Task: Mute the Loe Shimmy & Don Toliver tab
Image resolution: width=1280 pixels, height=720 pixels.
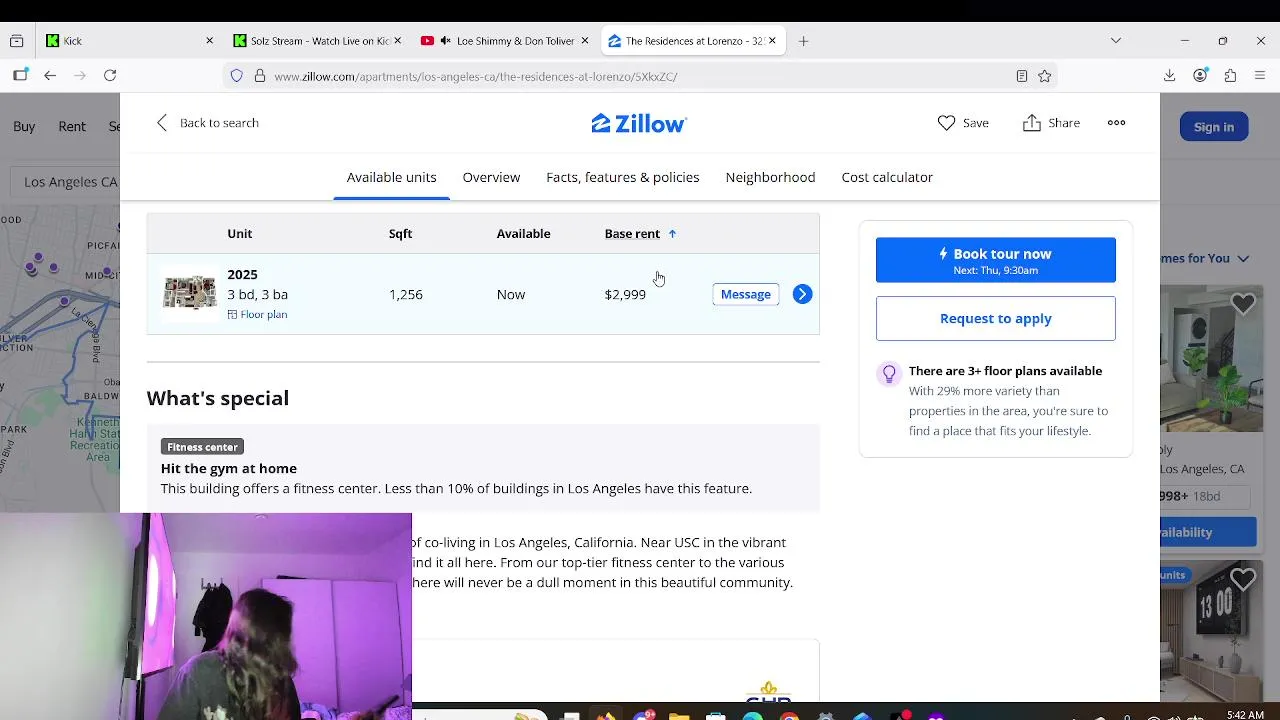Action: (x=444, y=41)
